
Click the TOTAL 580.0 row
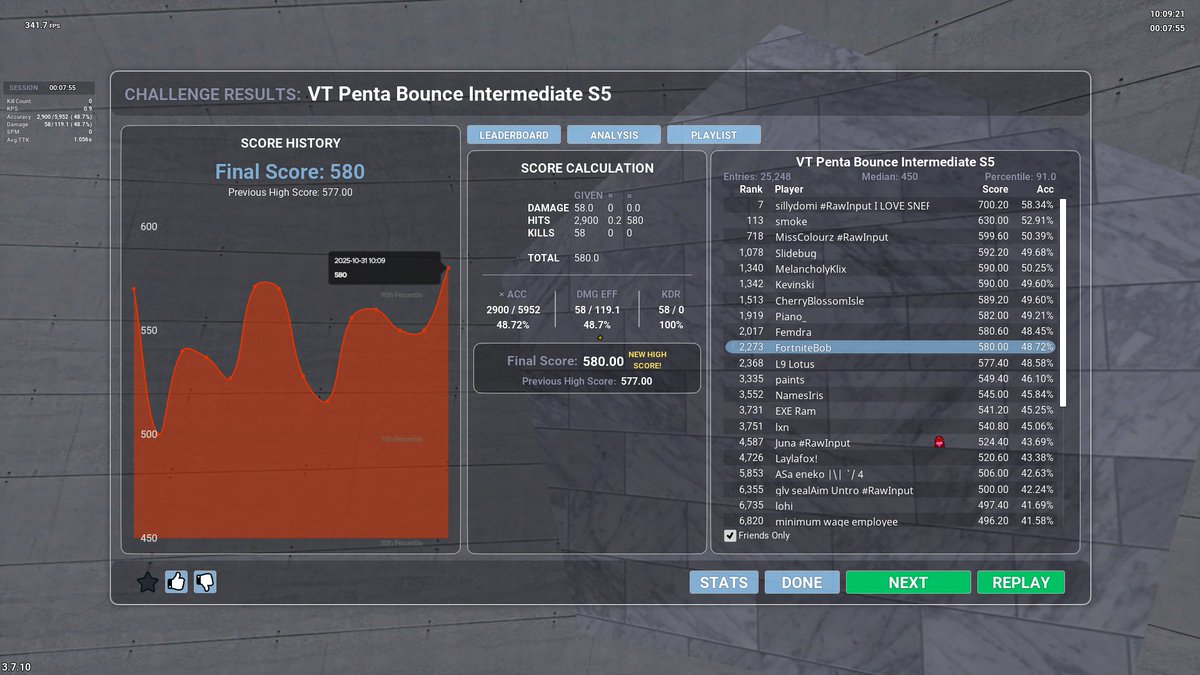[563, 258]
